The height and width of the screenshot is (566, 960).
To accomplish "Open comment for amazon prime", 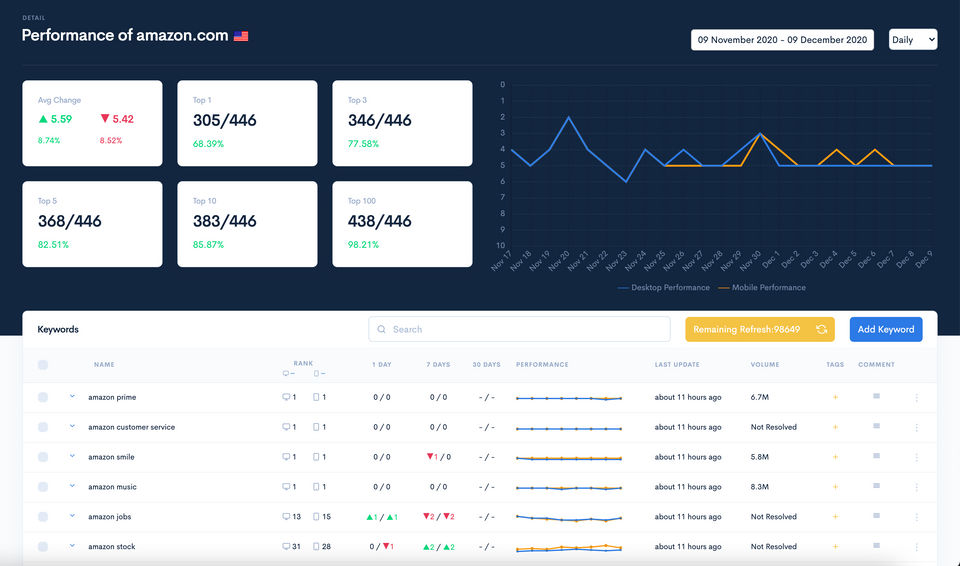I will [877, 396].
